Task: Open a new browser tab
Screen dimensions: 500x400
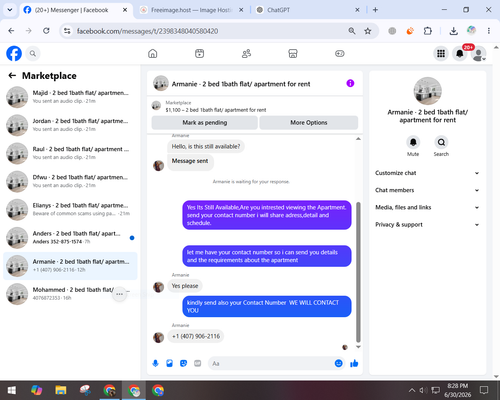Action: point(375,10)
